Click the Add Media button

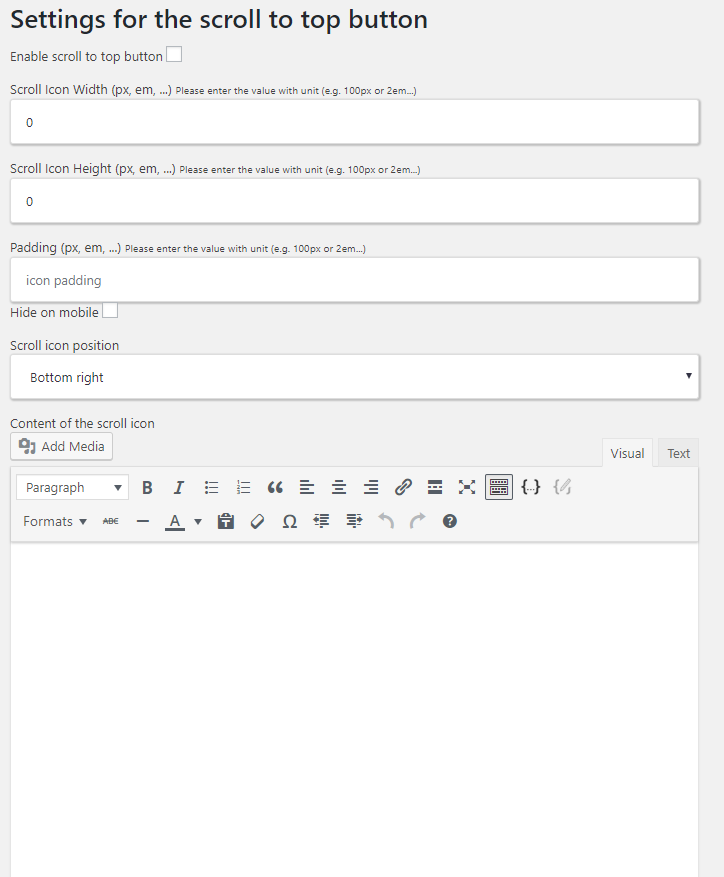click(61, 447)
